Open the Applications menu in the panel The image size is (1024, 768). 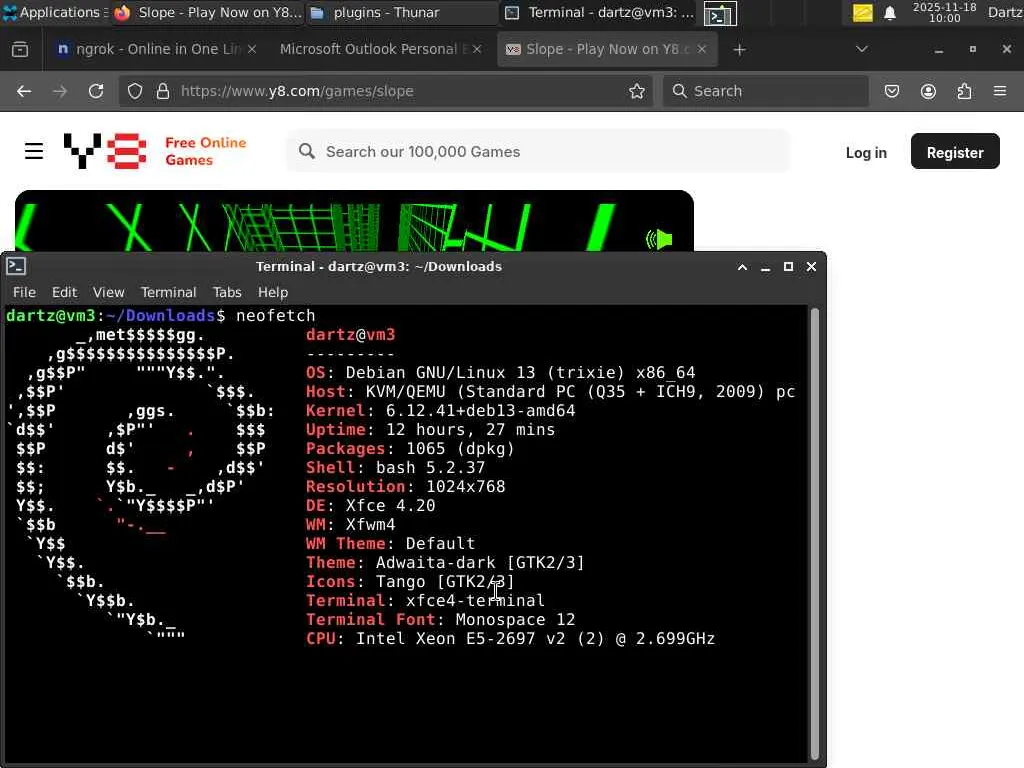click(x=55, y=12)
